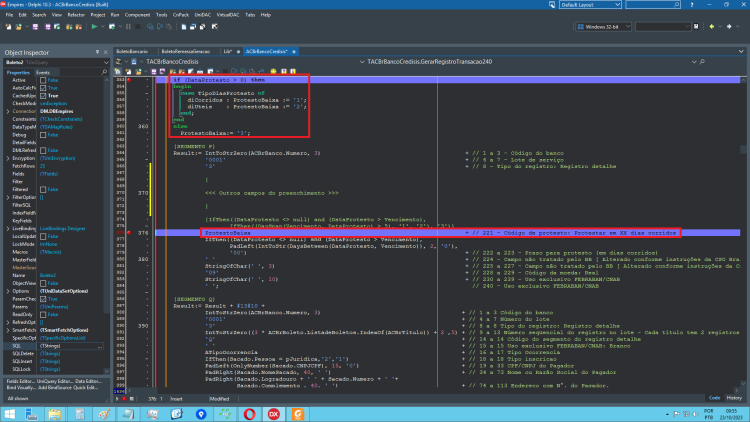The height and width of the screenshot is (422, 750).
Task: Click the code editor vertical scrollbar
Action: (743, 232)
